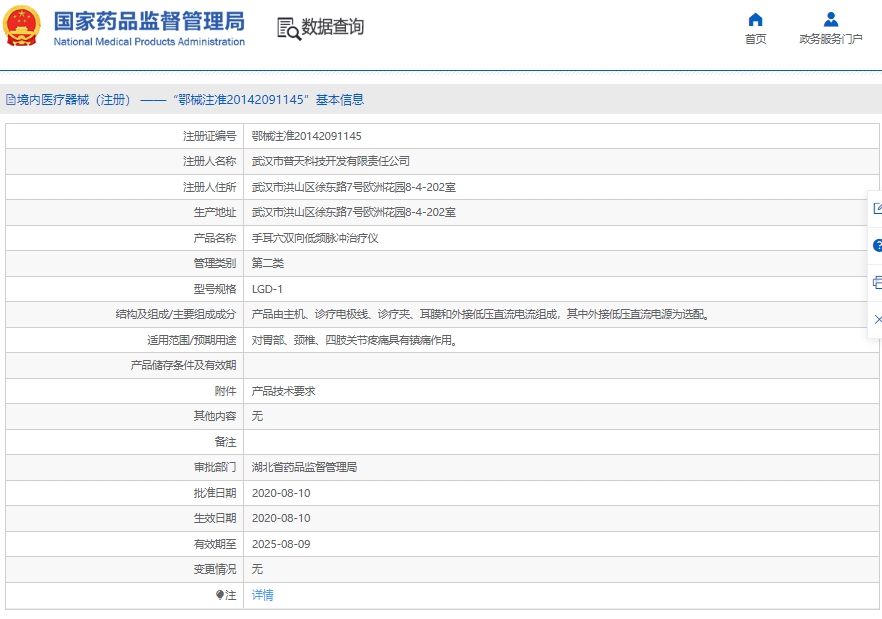Click management category 第二类
This screenshot has height=619, width=882.
267,263
